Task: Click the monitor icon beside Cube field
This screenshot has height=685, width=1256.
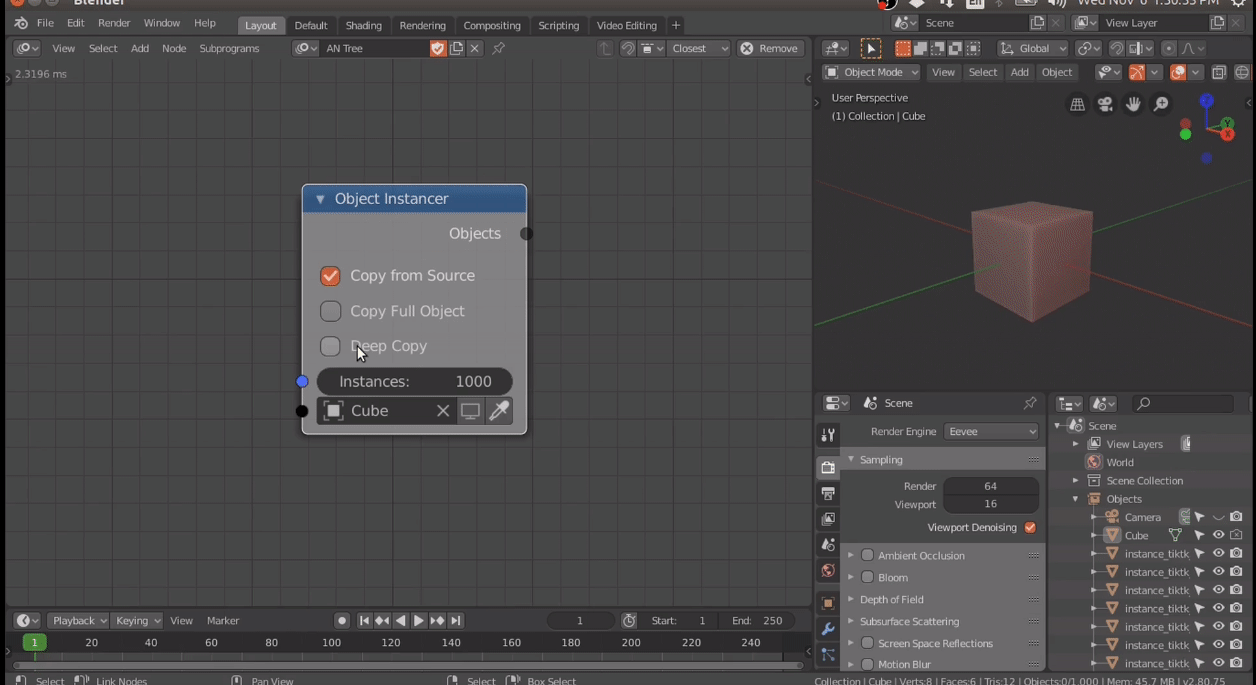Action: tap(470, 410)
